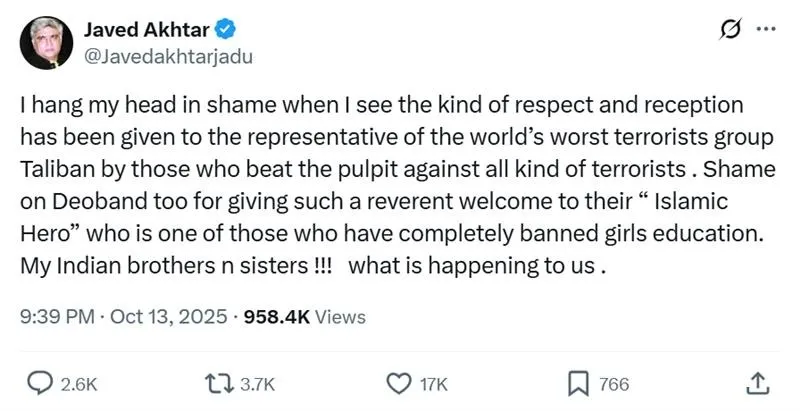Click the Grok icon beside More
Viewport: 800px width, 411px height.
coord(732,31)
